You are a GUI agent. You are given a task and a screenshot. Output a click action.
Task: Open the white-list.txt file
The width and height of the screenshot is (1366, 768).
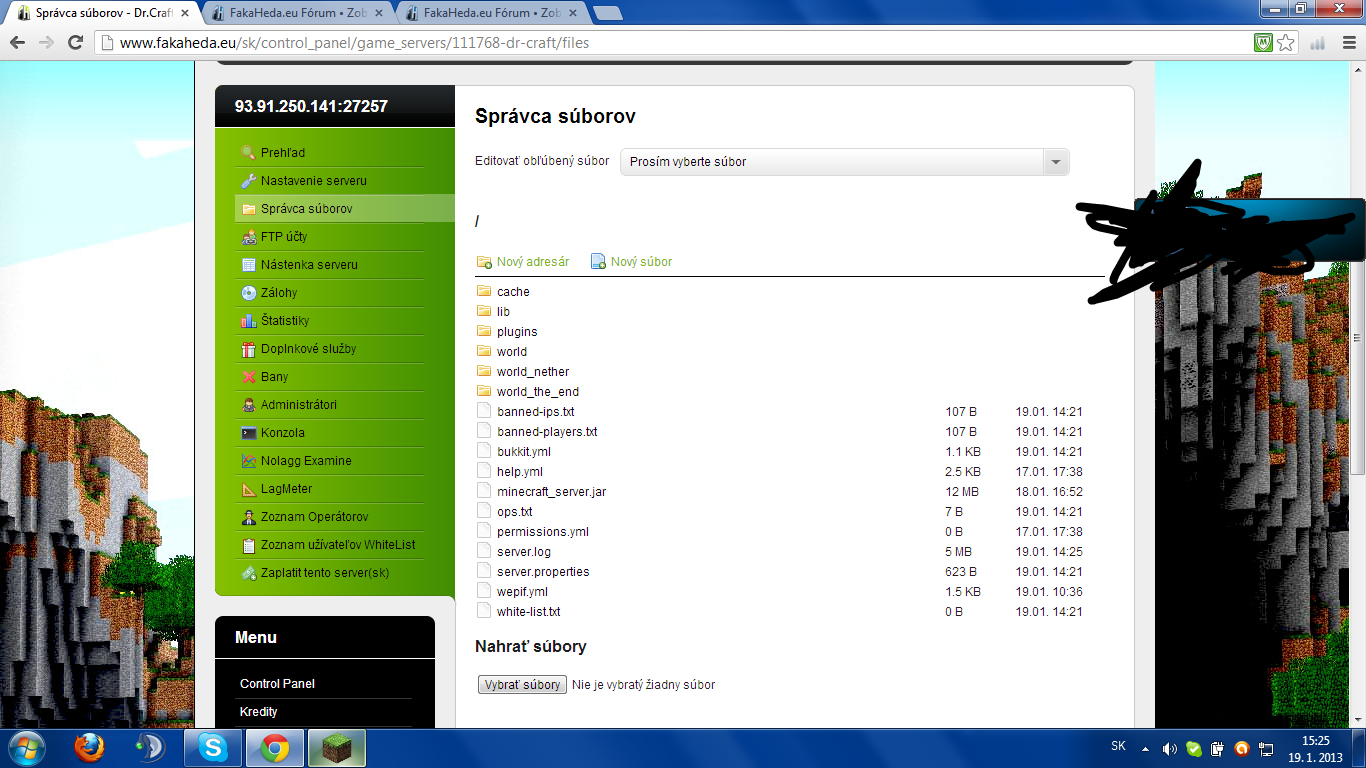[x=529, y=612]
